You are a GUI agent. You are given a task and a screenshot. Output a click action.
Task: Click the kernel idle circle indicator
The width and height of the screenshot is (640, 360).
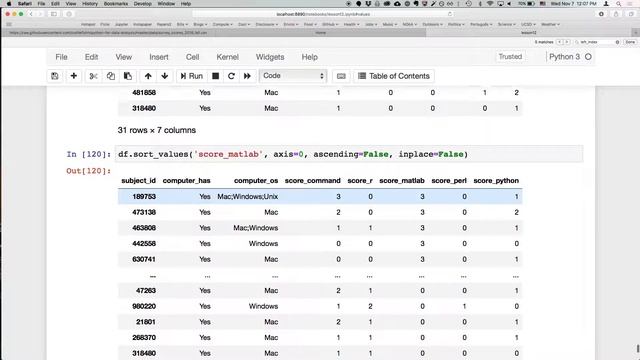[x=588, y=57]
